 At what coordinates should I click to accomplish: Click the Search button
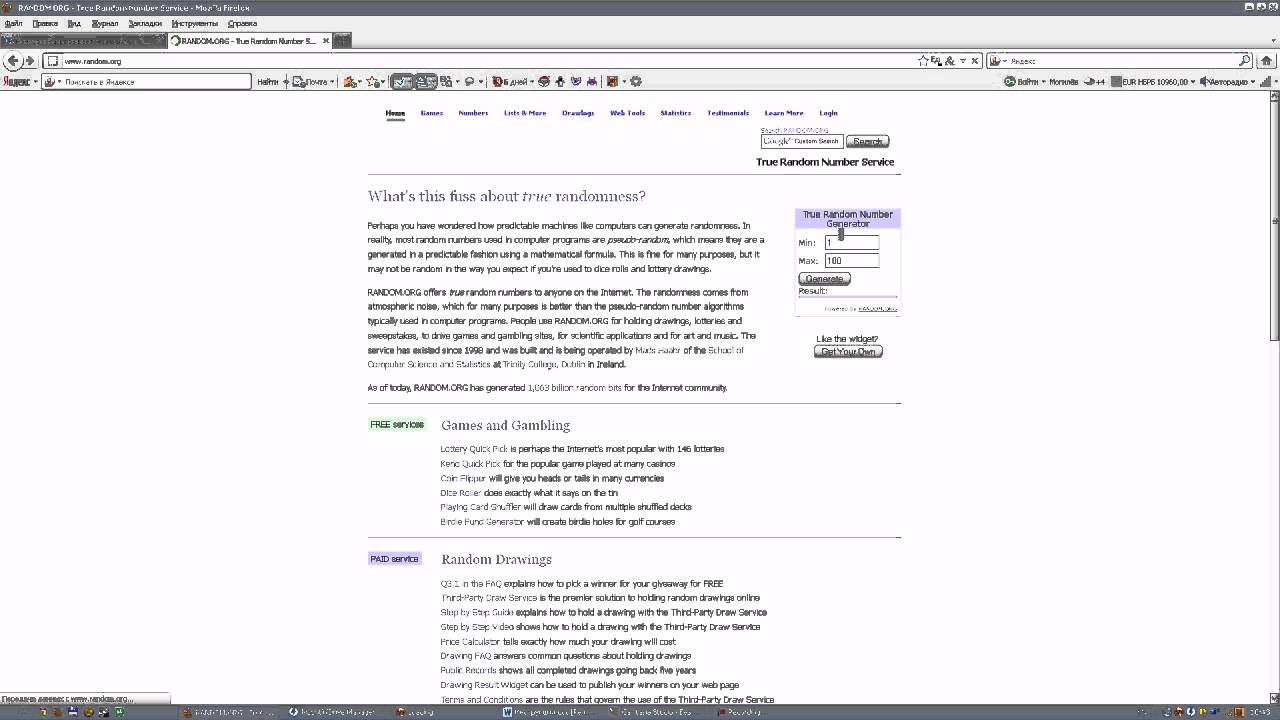pos(867,141)
